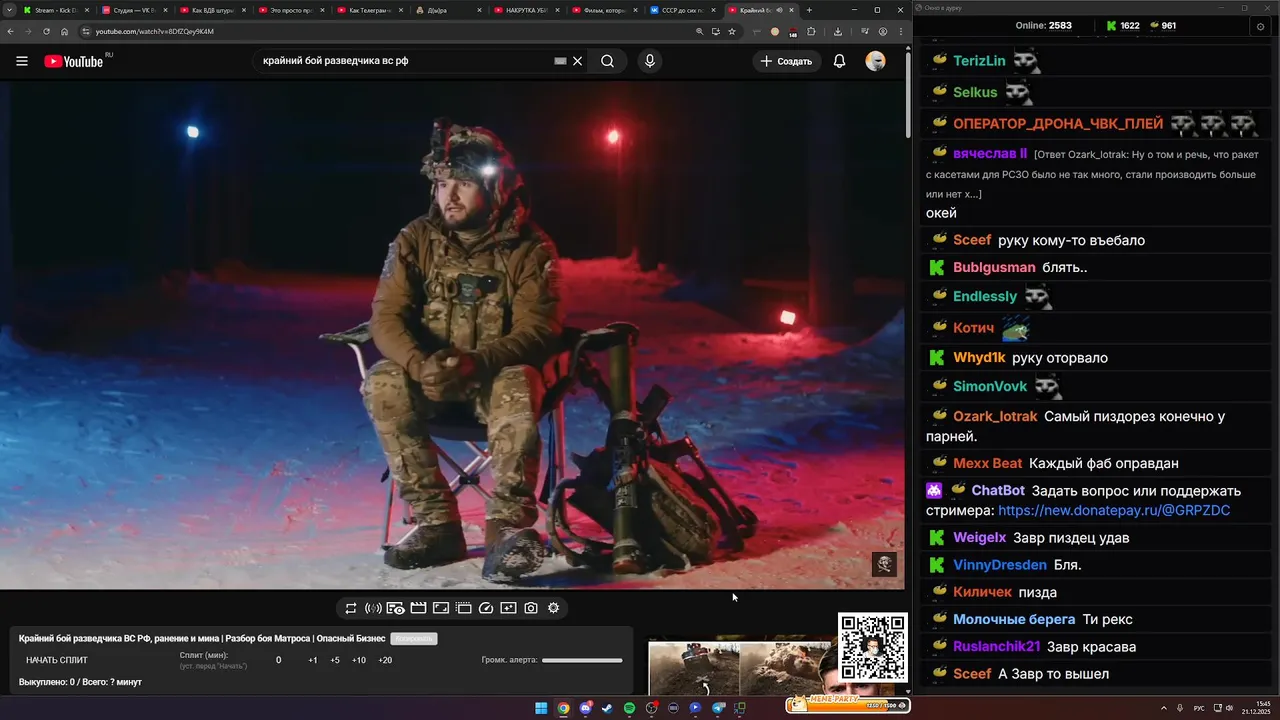Open the YouTube guide hamburger menu

point(22,61)
